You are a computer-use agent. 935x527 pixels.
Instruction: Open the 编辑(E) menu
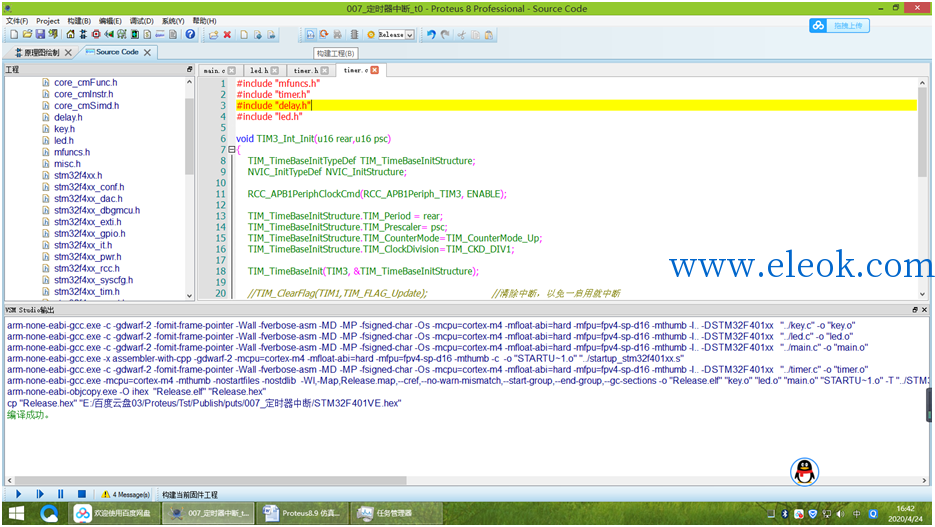point(110,21)
